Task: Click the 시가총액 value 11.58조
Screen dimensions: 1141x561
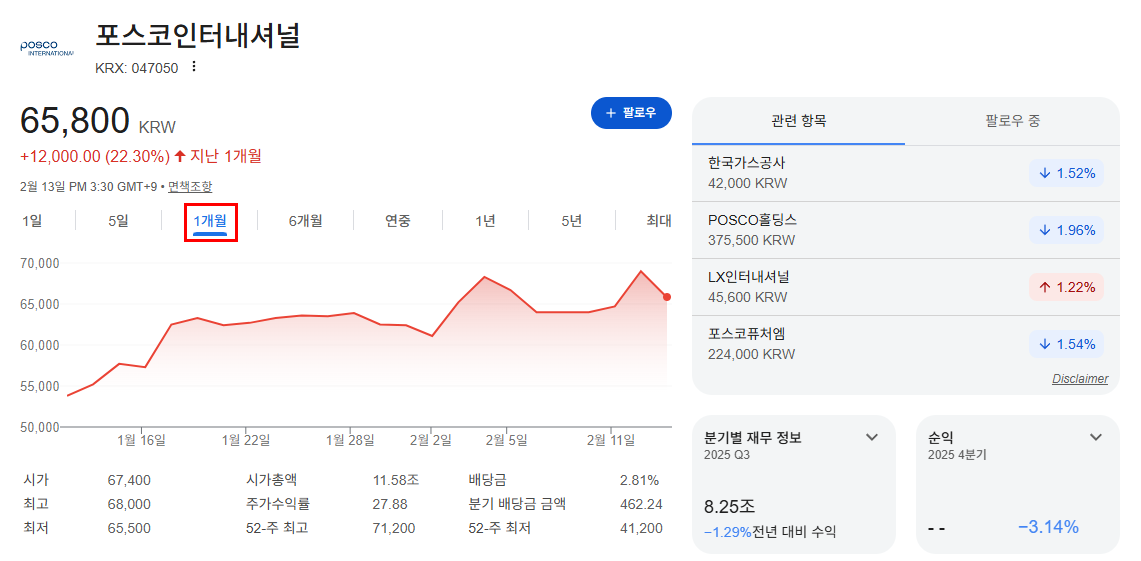Action: 396,480
